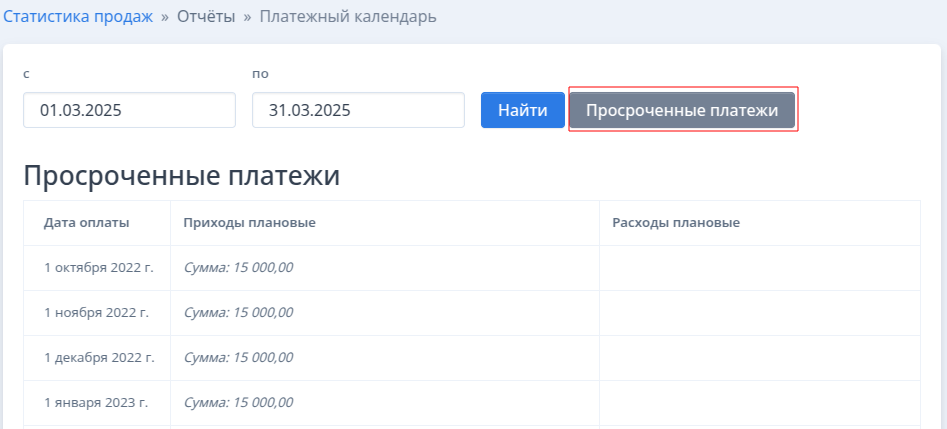This screenshot has width=947, height=429.
Task: Click the empty Расходы плановые cell for October 2022
Action: pos(760,268)
